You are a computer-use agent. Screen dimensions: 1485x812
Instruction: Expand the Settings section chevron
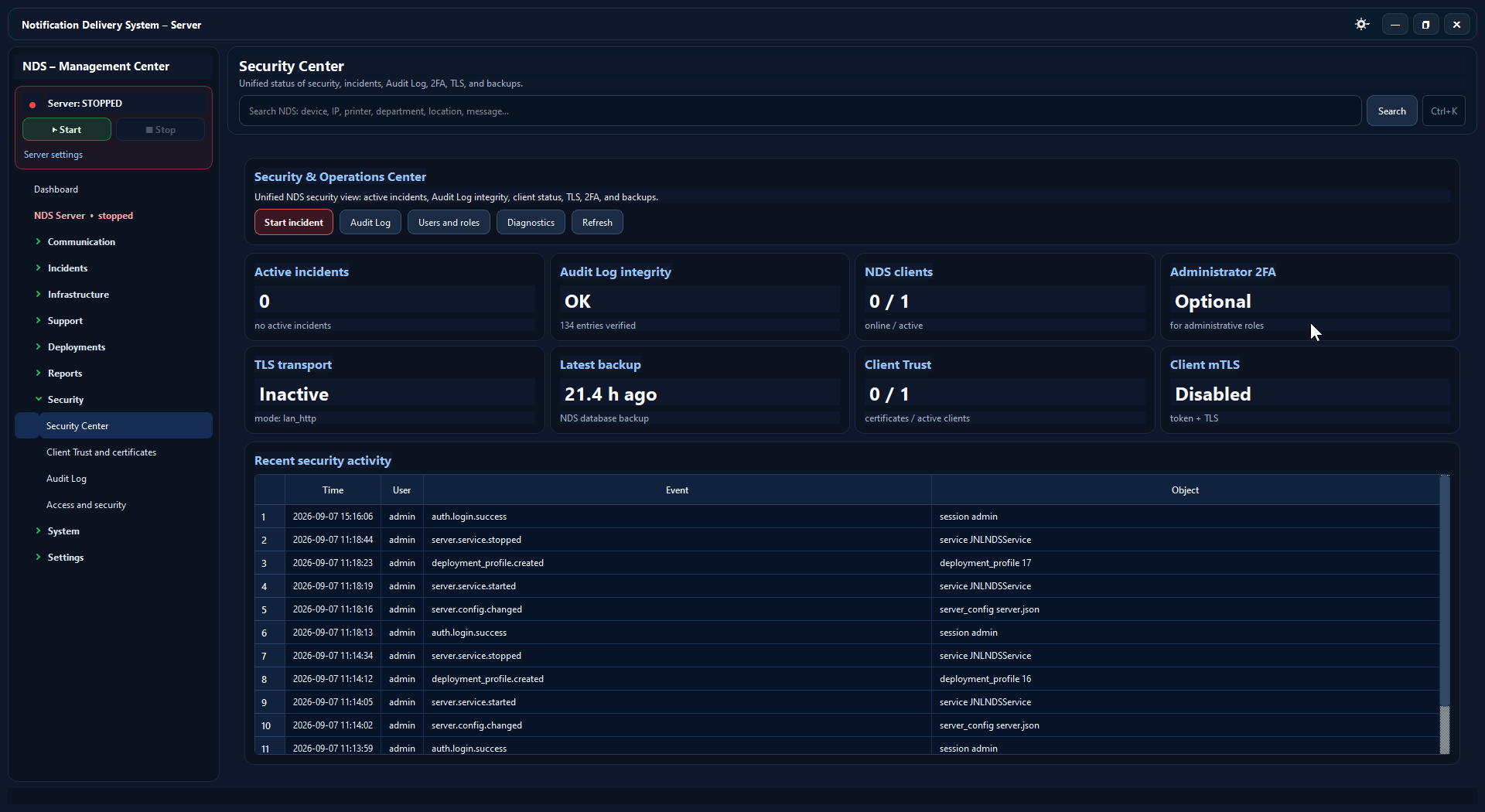click(38, 558)
